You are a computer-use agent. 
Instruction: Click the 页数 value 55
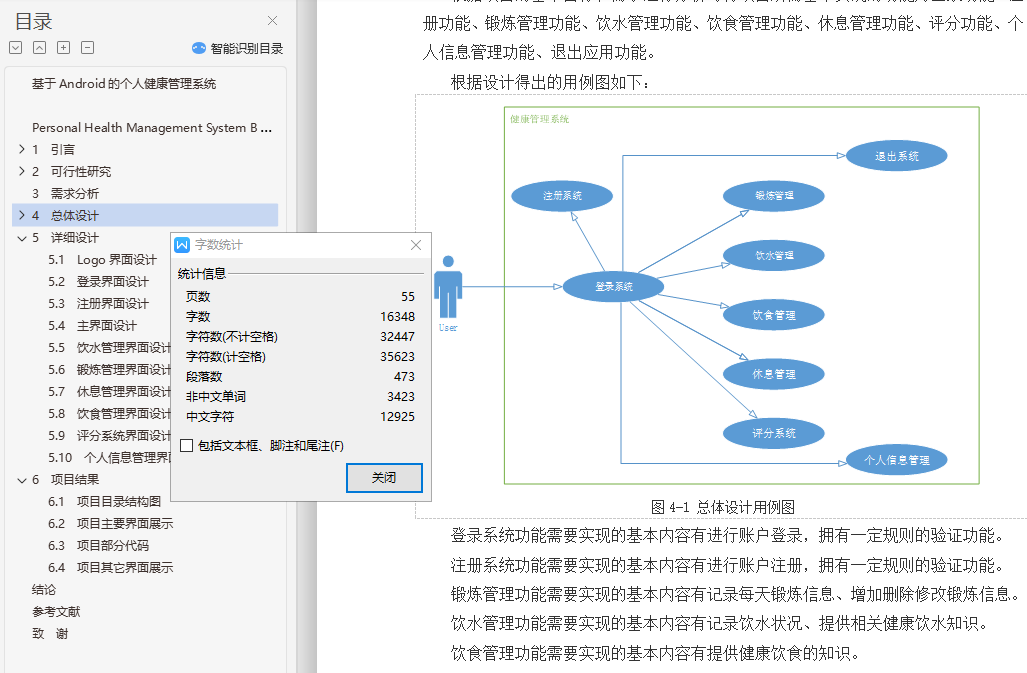pyautogui.click(x=408, y=297)
